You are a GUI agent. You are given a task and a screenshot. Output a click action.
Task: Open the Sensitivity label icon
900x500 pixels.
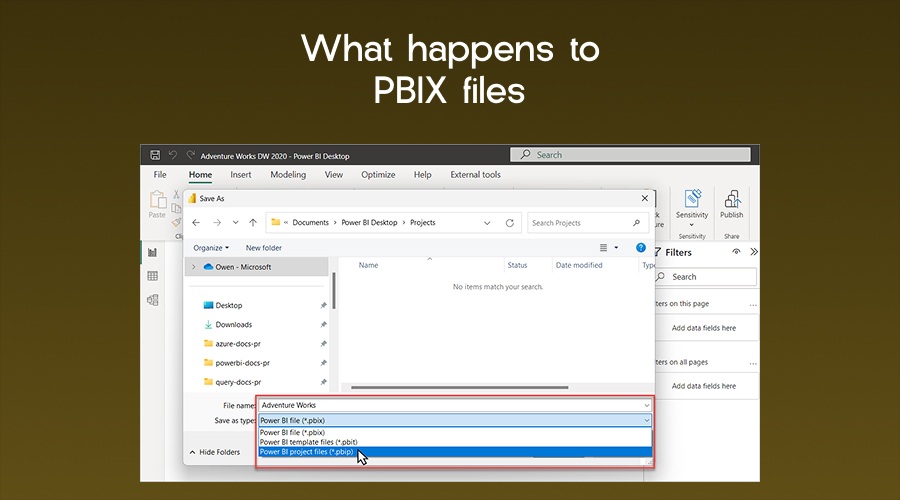(692, 199)
